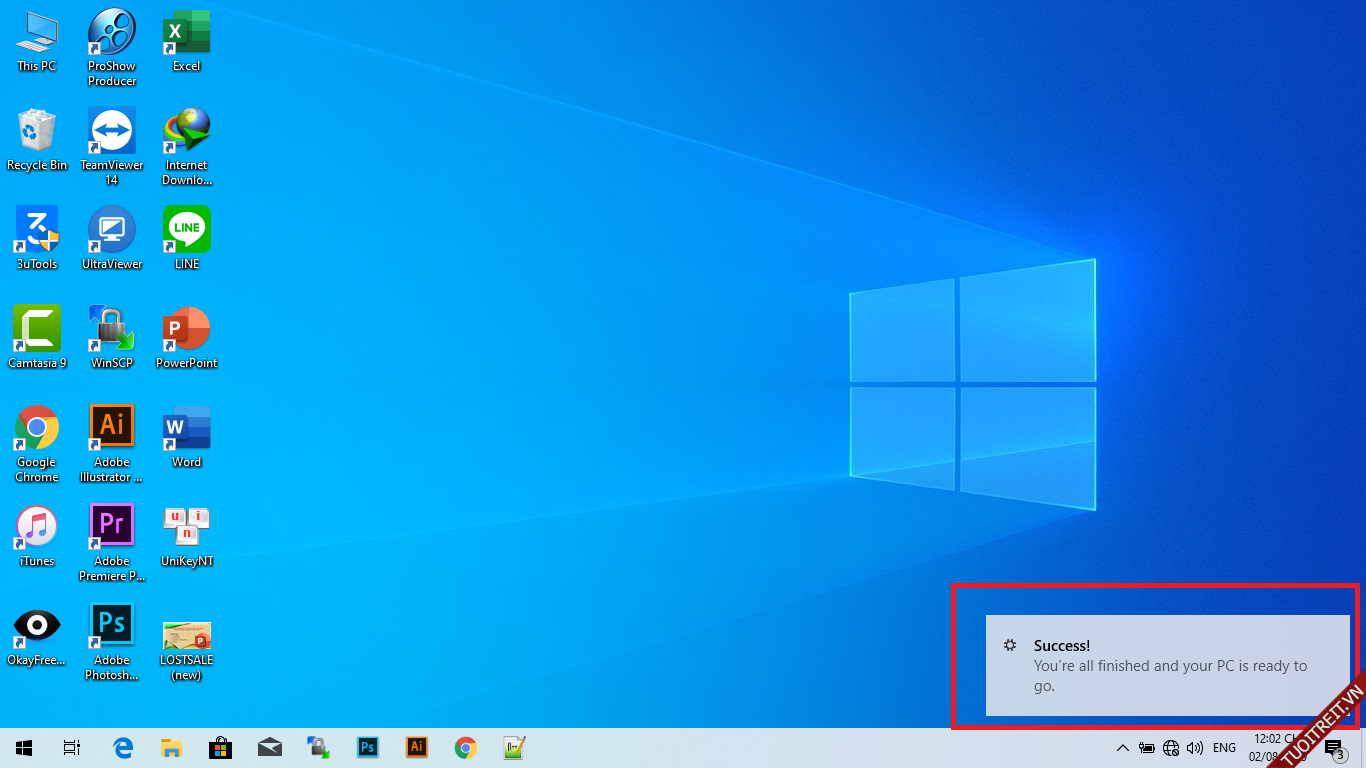The height and width of the screenshot is (768, 1366).
Task: Show hidden system tray icons
Action: 1122,748
